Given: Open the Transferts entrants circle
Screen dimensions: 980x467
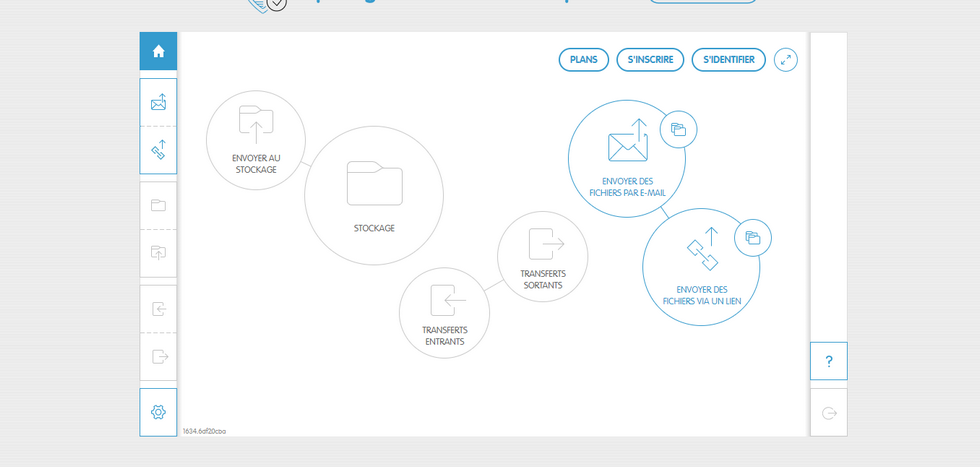Looking at the screenshot, I should tap(444, 312).
